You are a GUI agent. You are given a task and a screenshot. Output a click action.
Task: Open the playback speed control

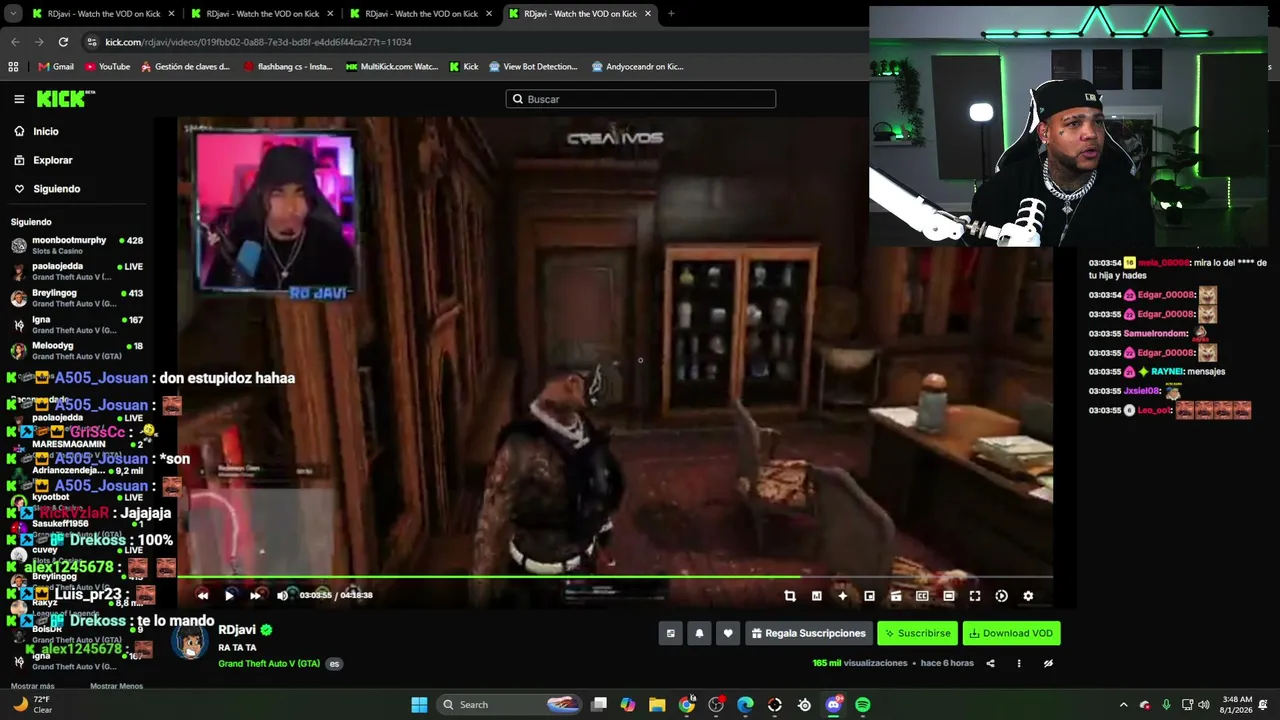pos(1001,596)
